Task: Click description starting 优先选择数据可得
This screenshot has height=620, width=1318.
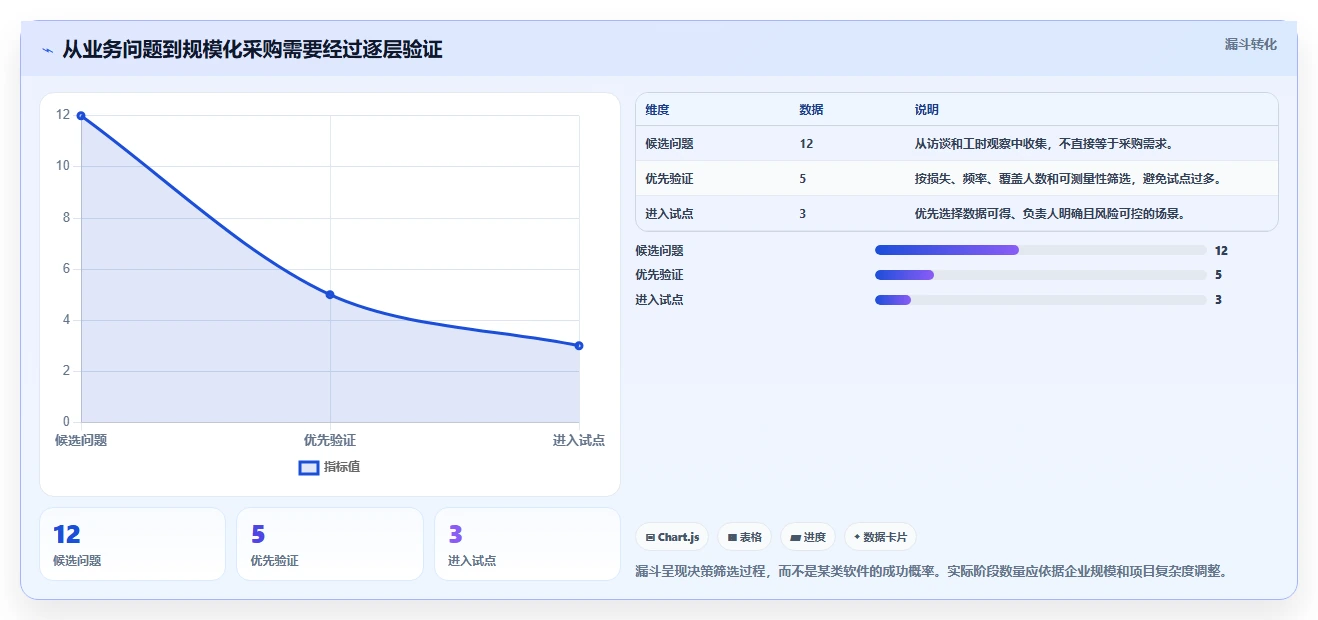Action: click(1050, 214)
